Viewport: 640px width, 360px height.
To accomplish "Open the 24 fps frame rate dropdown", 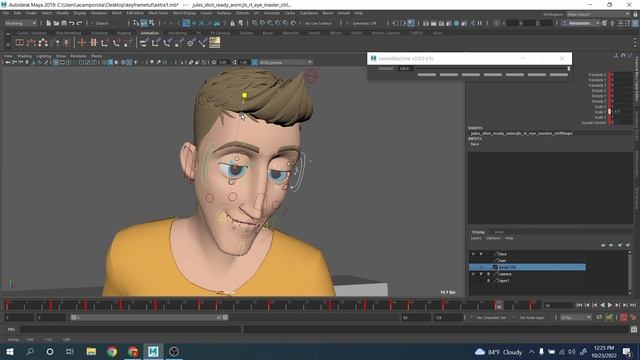I will (576, 318).
